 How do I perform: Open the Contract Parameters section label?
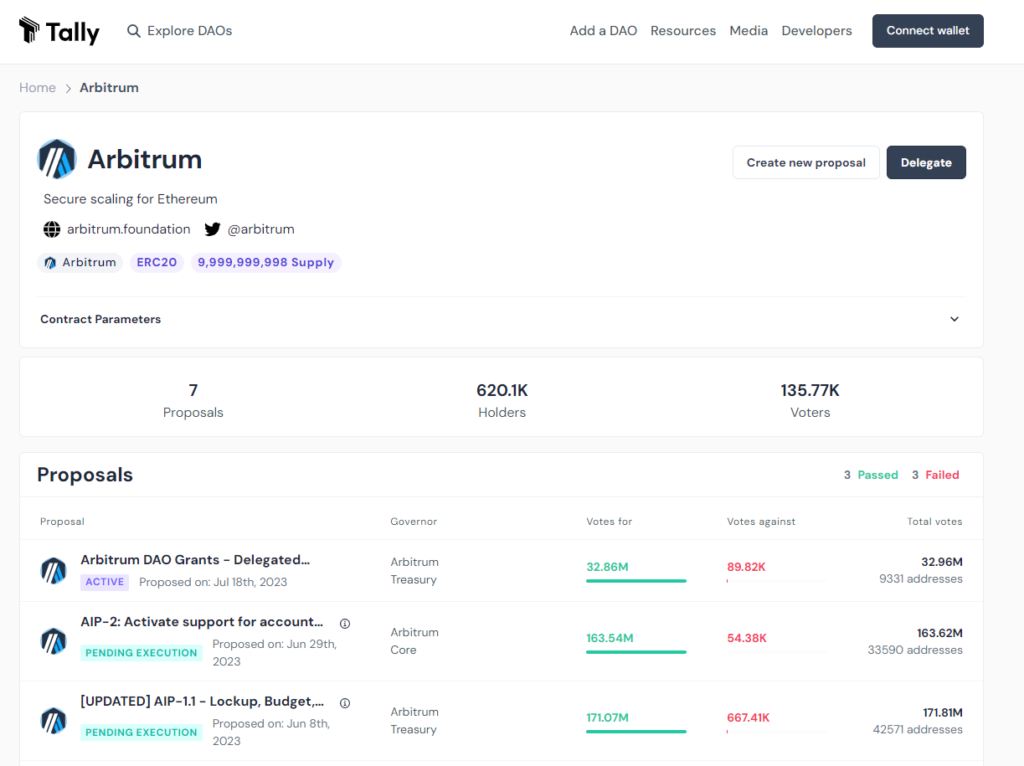(x=100, y=319)
